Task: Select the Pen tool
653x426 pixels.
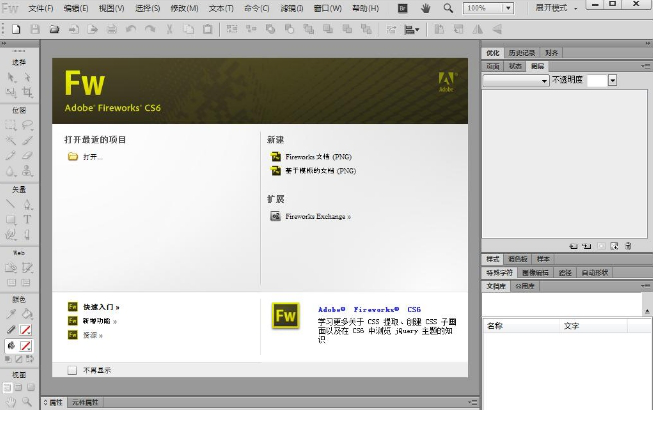Action: click(27, 204)
